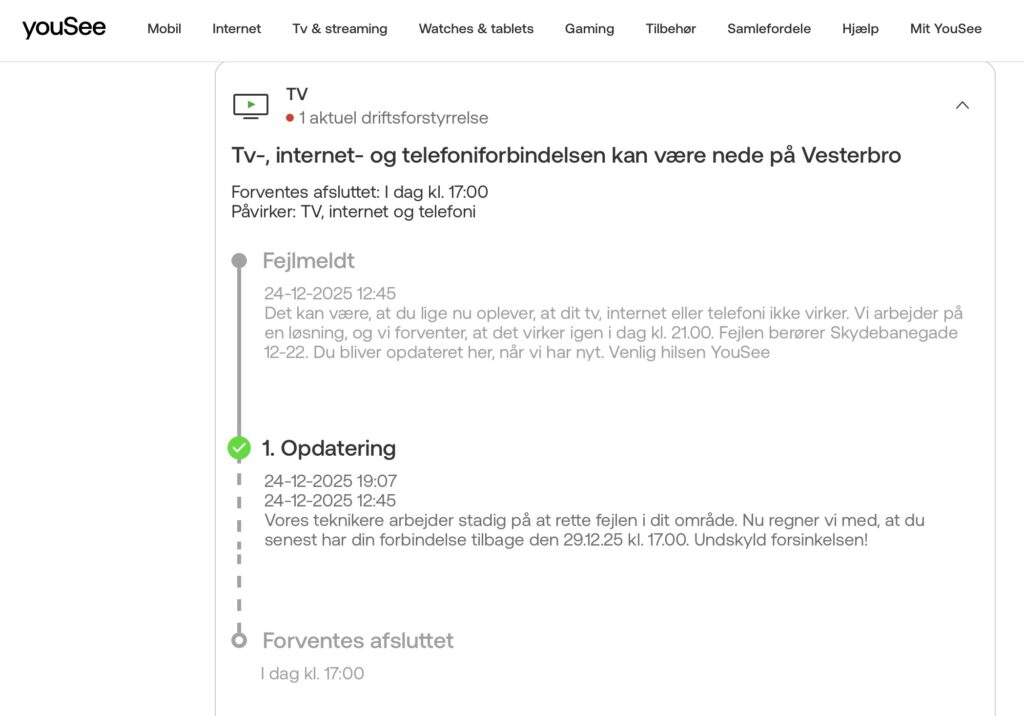Open the Gaming section
1024x716 pixels.
coord(589,29)
